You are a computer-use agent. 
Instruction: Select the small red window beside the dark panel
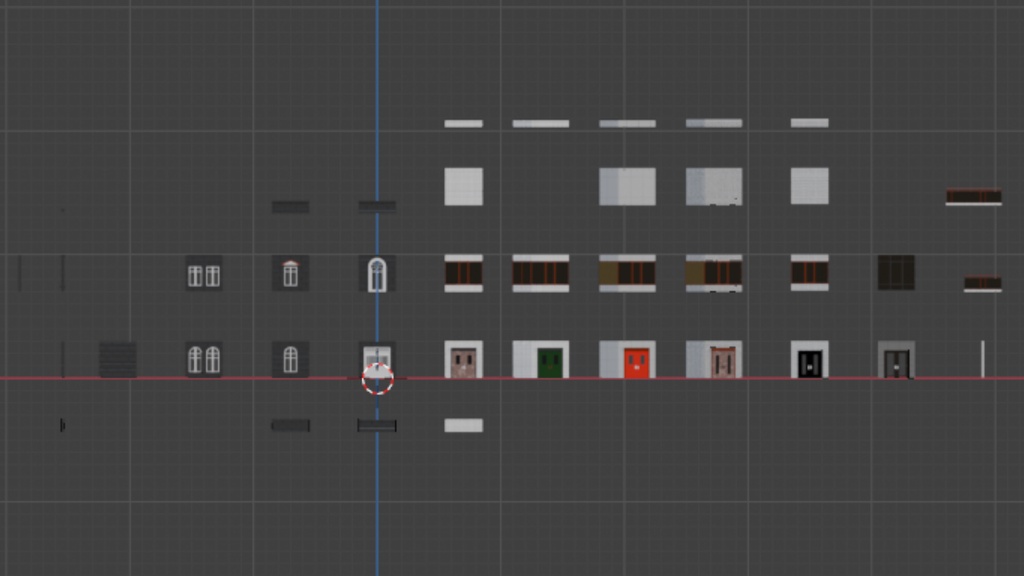click(983, 283)
